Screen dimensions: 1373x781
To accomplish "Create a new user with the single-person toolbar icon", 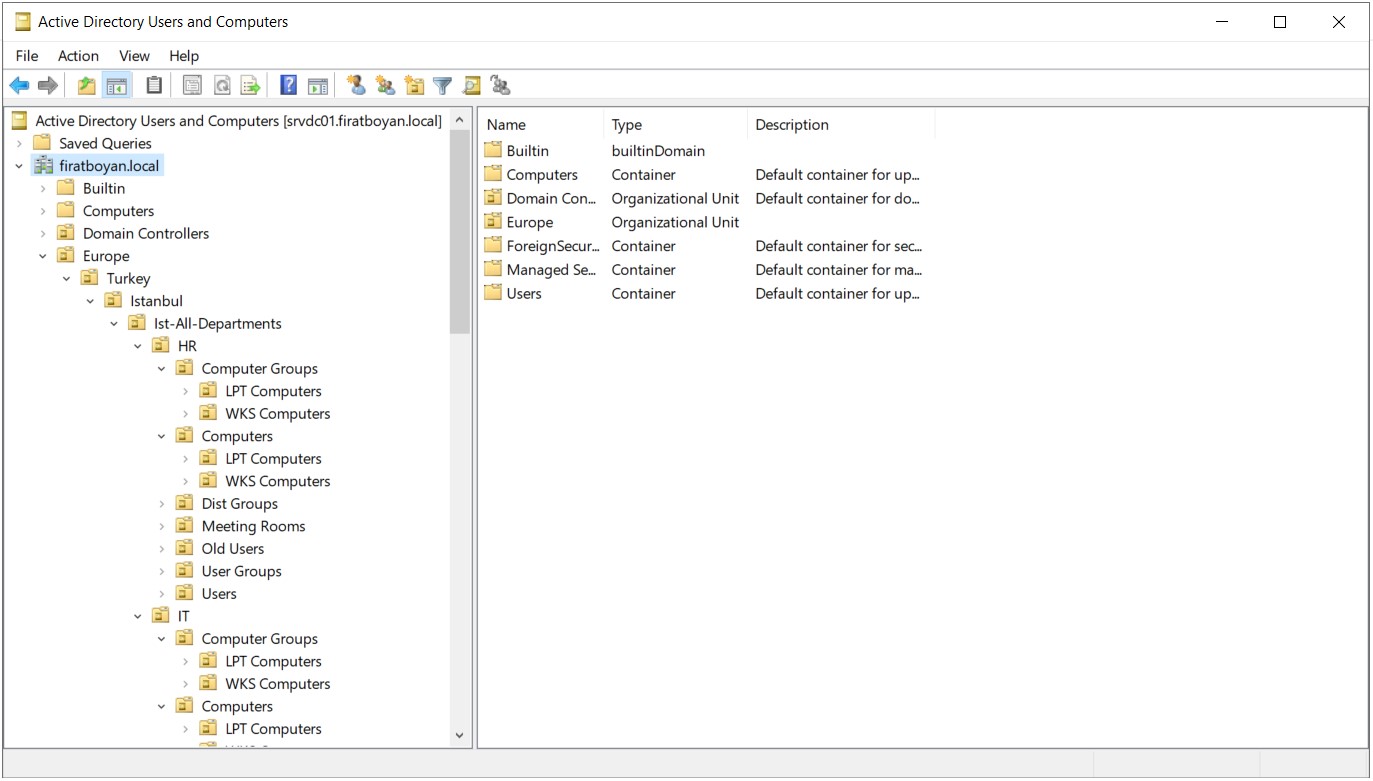I will coord(356,86).
